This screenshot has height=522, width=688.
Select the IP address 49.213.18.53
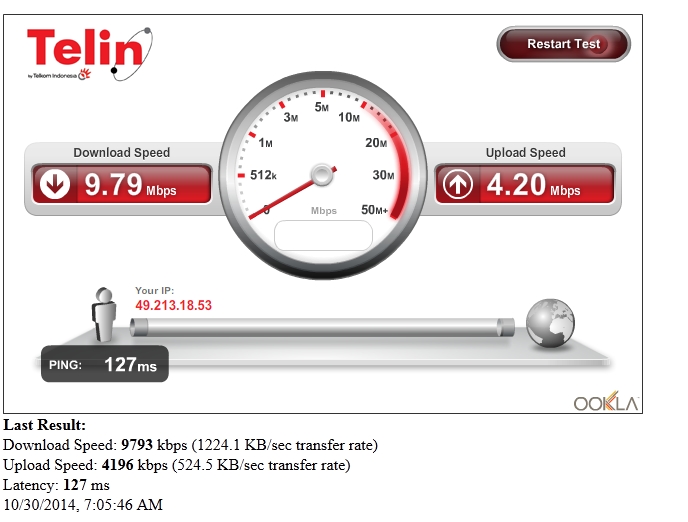click(173, 305)
